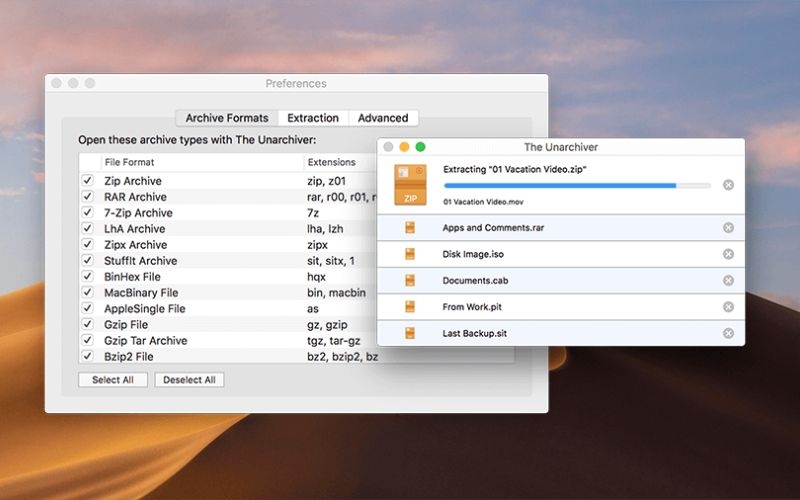Switch to the Extraction tab
This screenshot has height=500, width=800.
313,118
